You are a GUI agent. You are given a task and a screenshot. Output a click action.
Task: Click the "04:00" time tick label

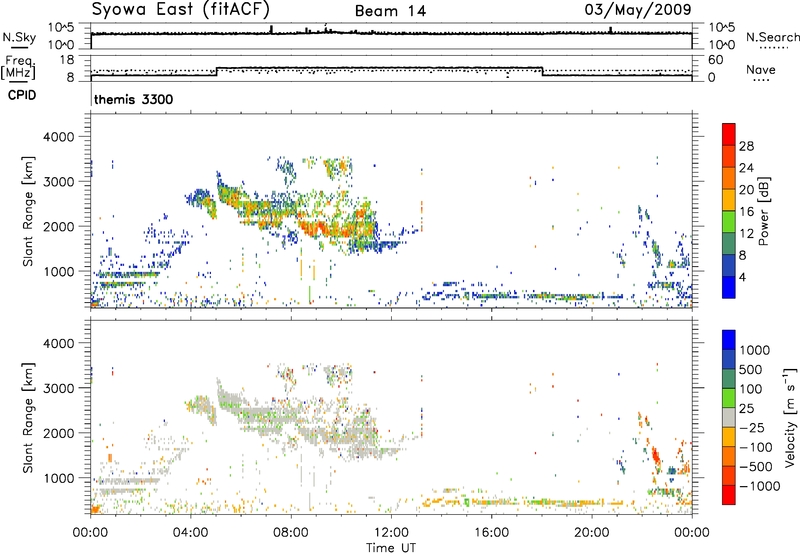[x=191, y=533]
